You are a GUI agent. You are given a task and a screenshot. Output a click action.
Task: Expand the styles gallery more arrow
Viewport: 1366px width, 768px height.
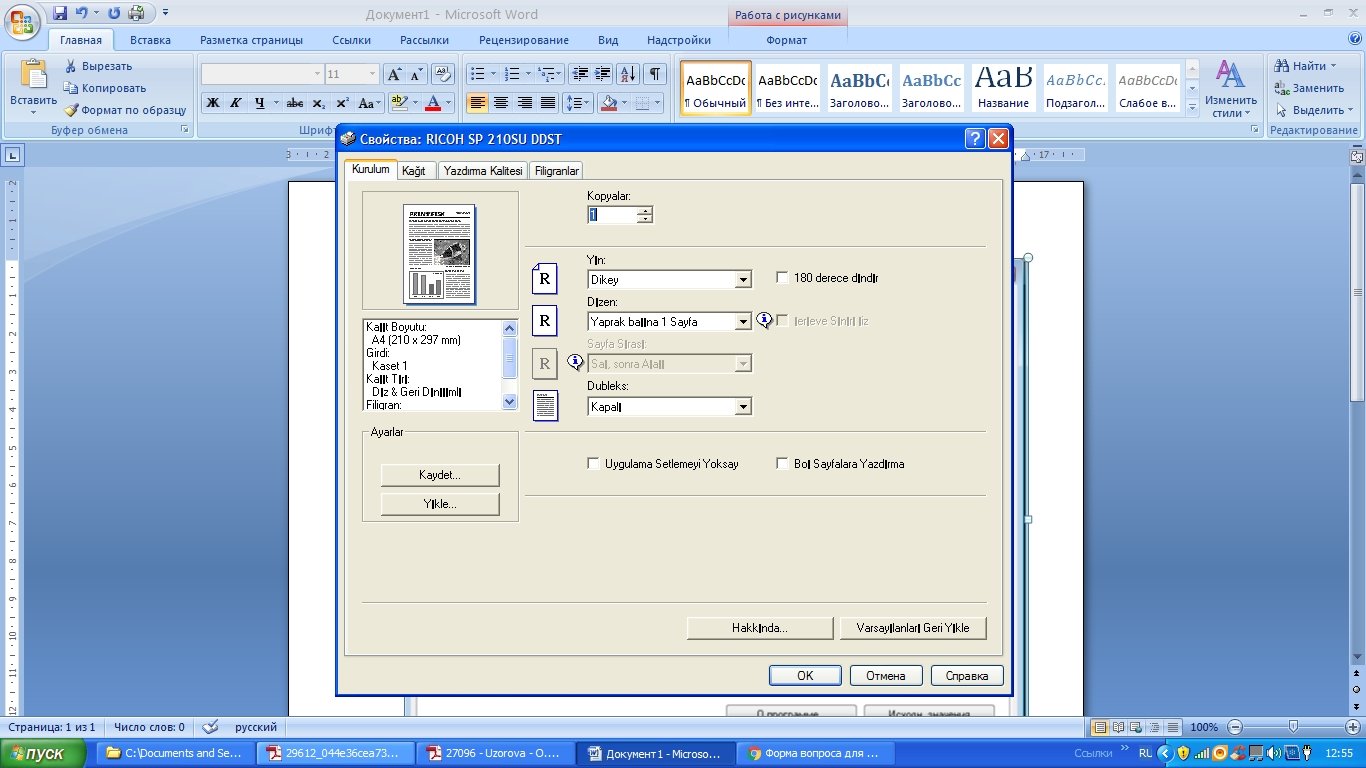point(1192,108)
